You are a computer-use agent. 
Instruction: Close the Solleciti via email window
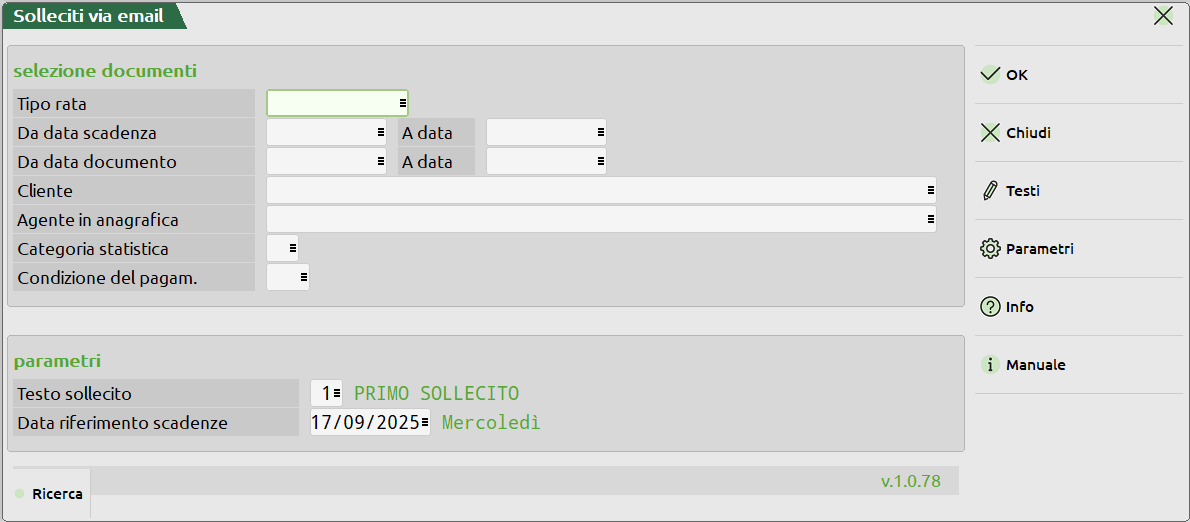(1163, 15)
